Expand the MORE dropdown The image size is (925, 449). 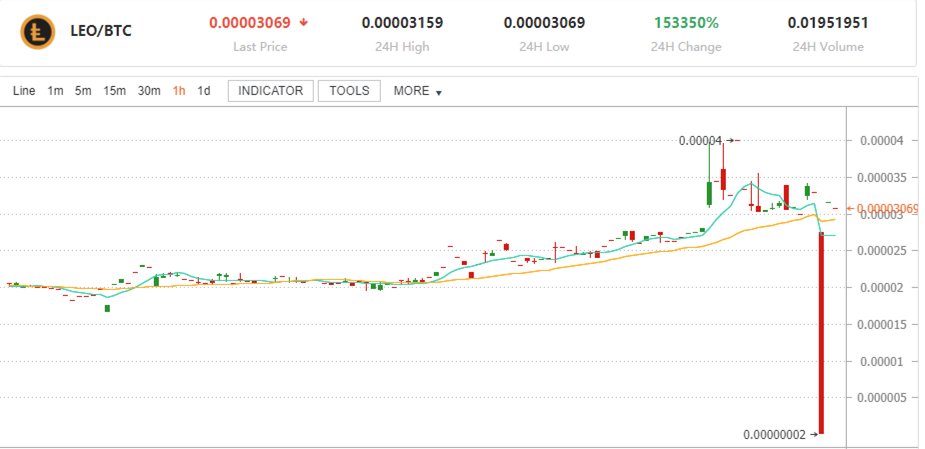tap(418, 91)
